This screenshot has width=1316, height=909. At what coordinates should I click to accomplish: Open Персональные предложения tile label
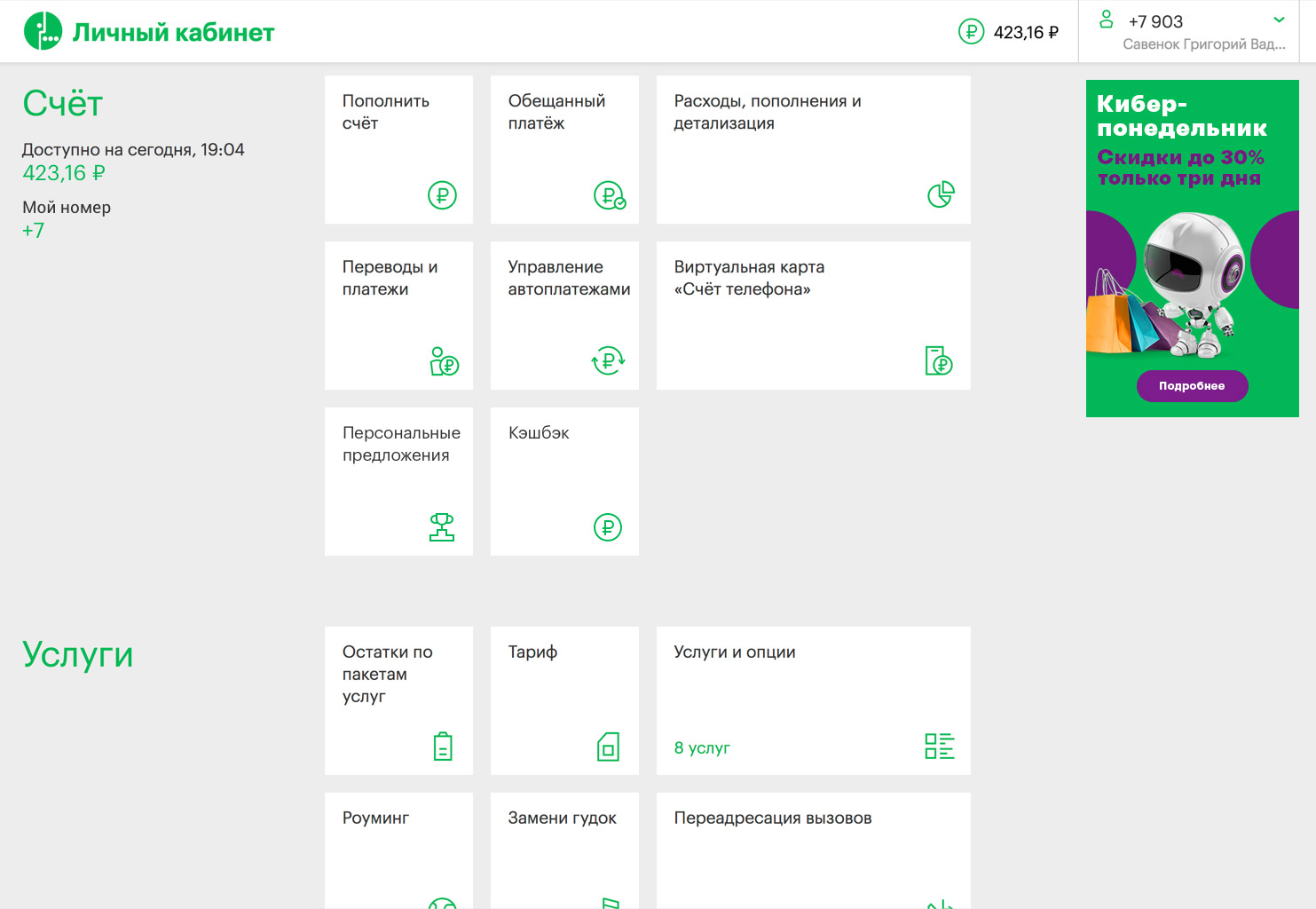[401, 444]
